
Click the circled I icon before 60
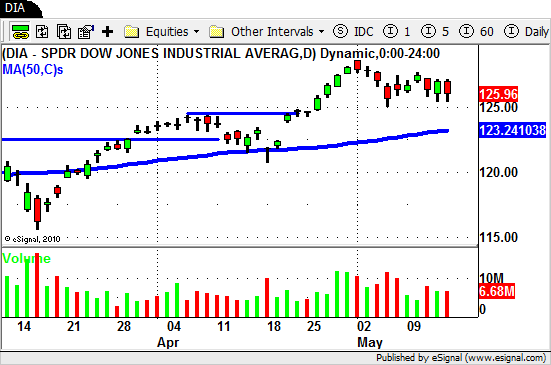click(x=466, y=31)
